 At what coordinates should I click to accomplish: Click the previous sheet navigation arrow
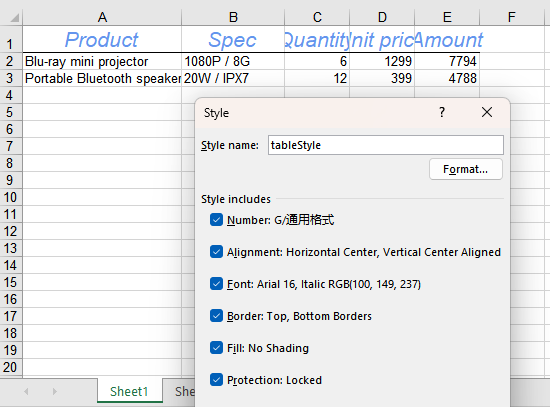[x=26, y=392]
